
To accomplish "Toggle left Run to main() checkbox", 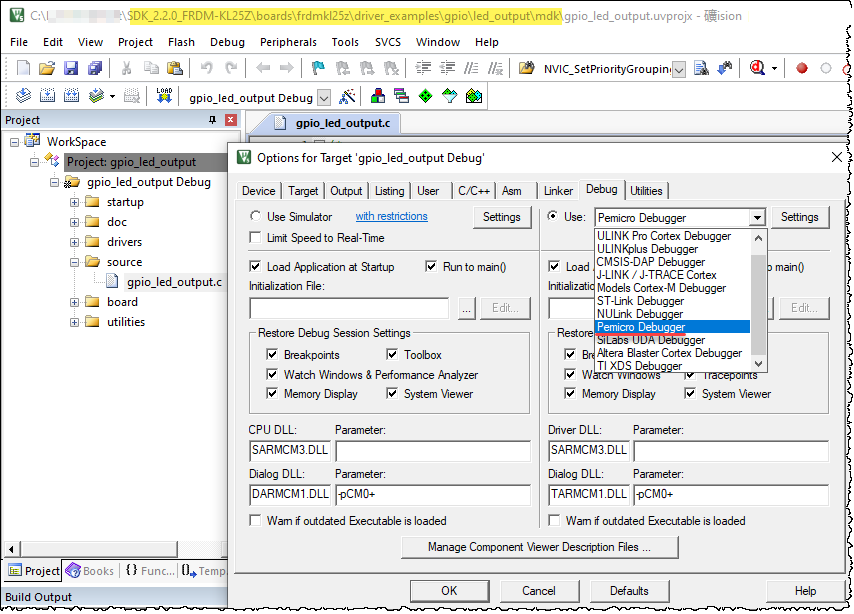I will click(x=431, y=266).
